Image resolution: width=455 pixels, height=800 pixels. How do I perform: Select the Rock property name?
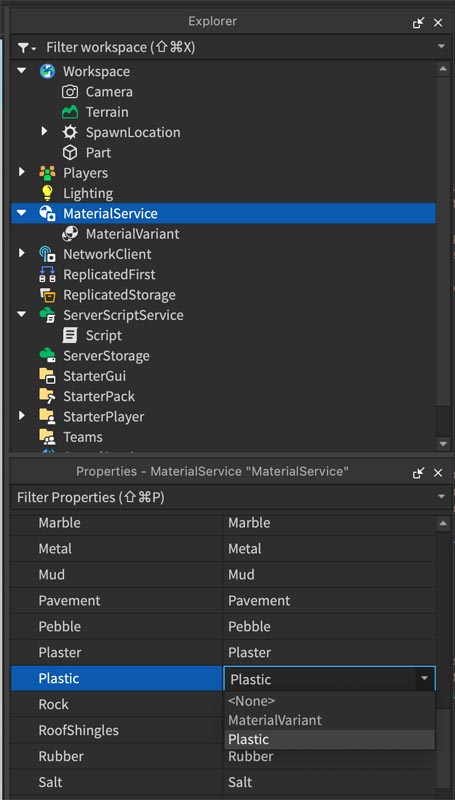click(54, 704)
